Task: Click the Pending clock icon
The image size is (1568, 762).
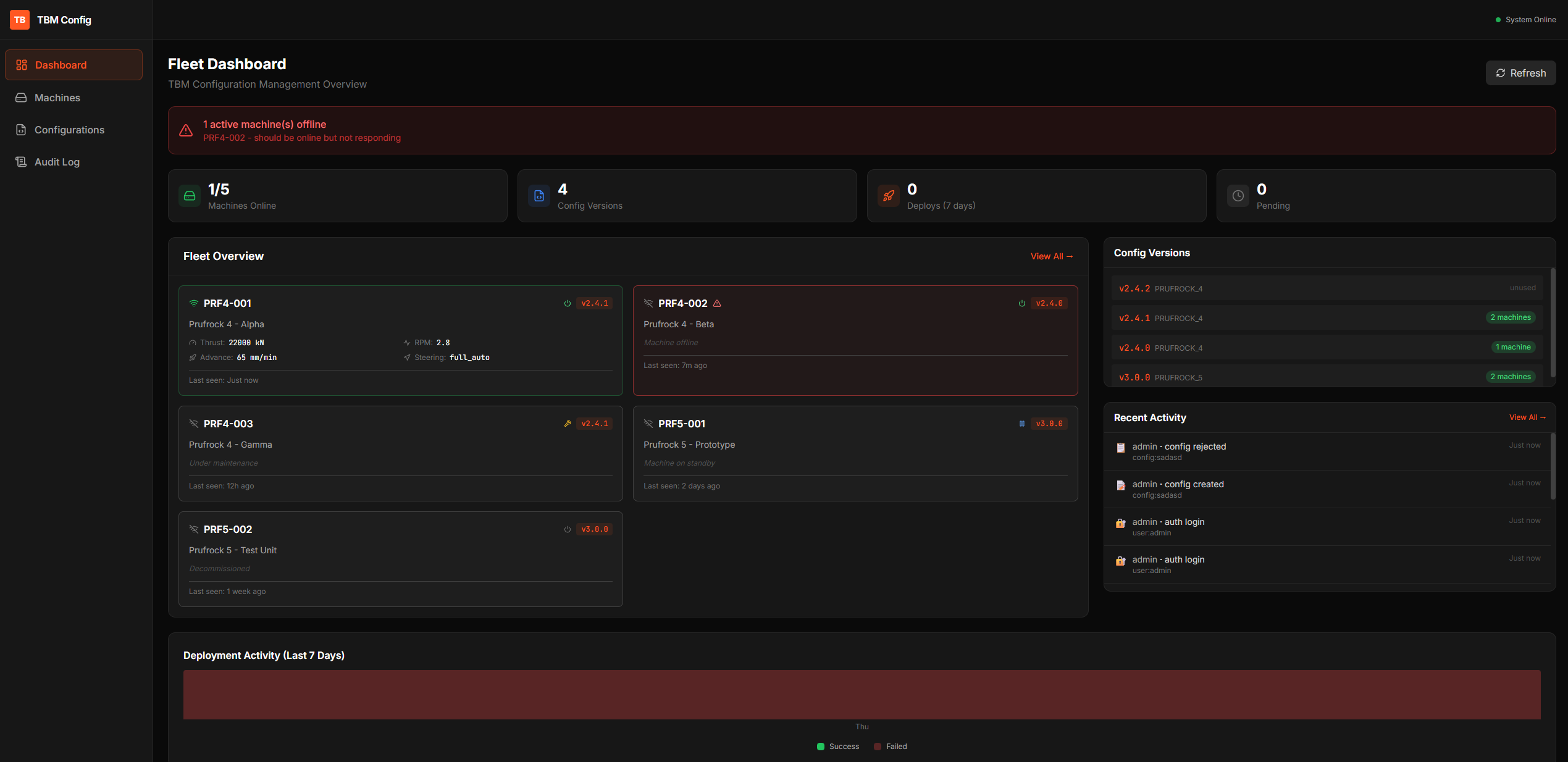Action: [x=1238, y=196]
